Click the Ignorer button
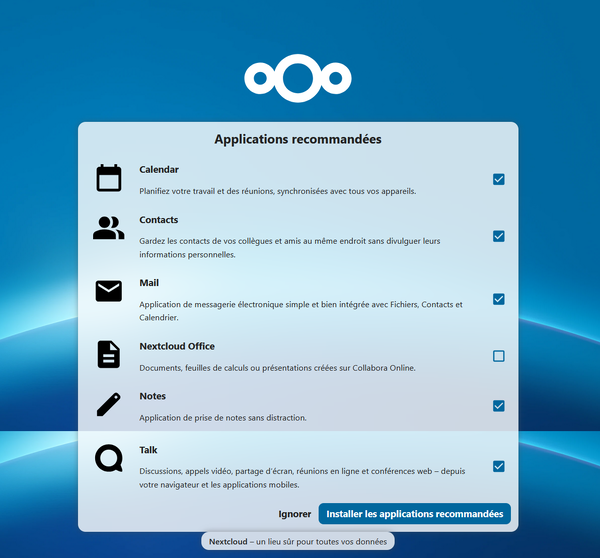600x558 pixels. (x=294, y=514)
